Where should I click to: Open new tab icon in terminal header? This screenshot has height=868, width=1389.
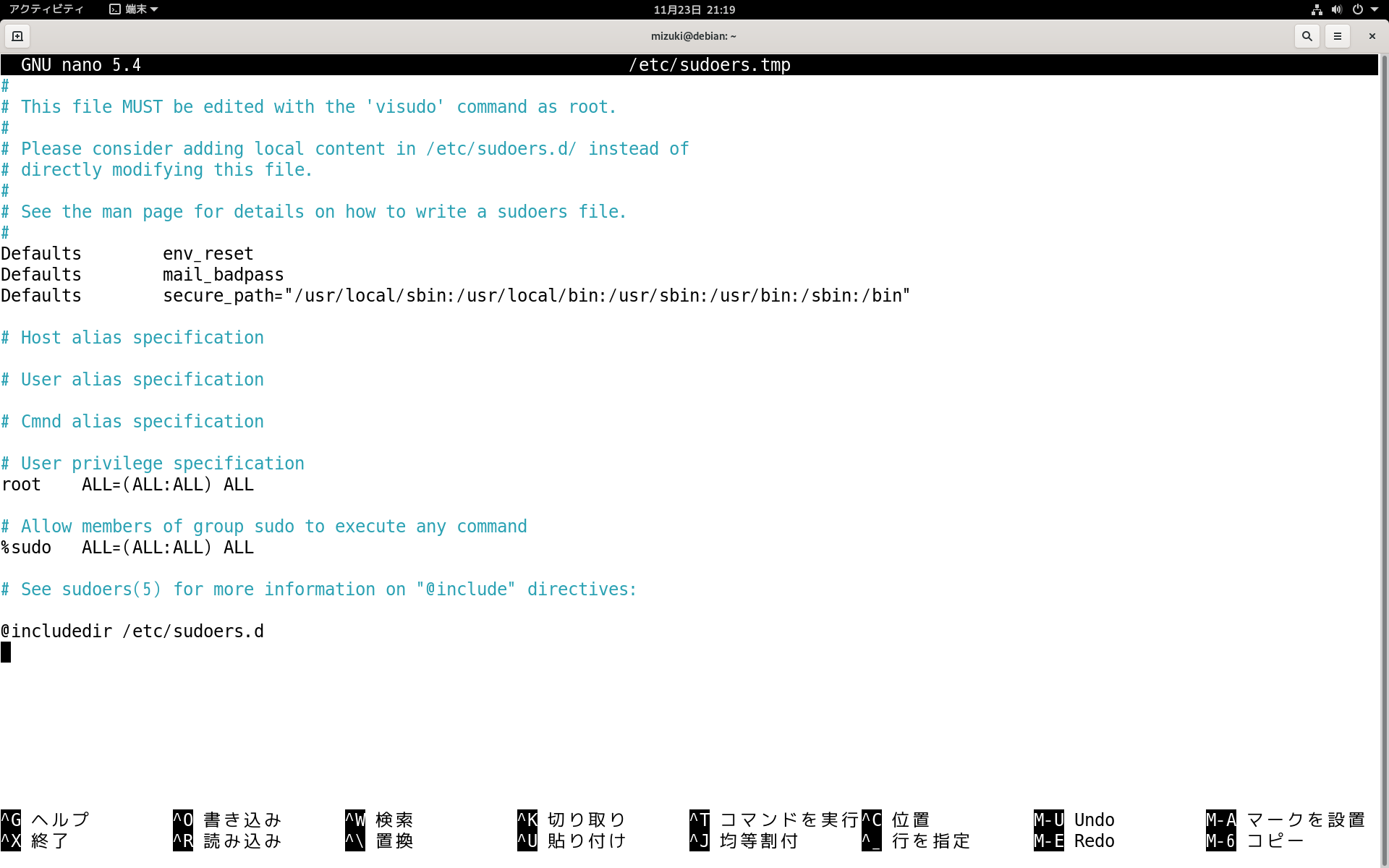pyautogui.click(x=17, y=36)
